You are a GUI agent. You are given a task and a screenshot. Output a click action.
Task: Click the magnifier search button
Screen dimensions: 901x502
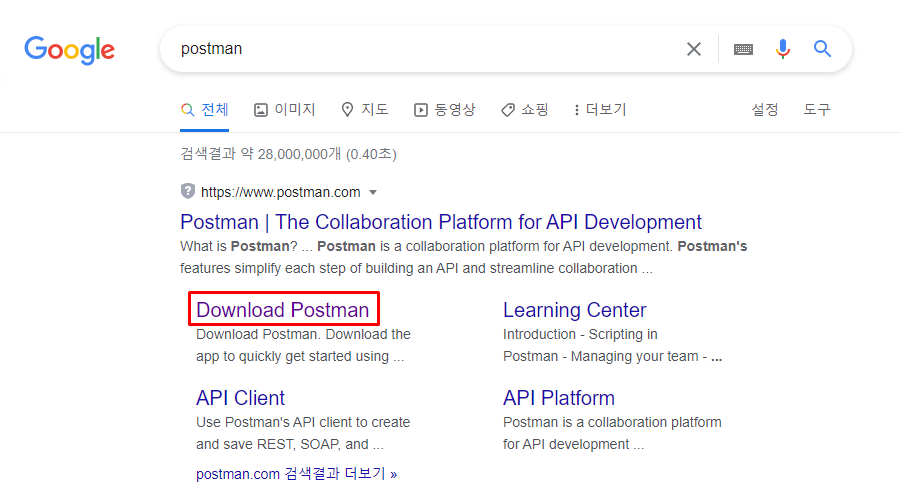822,49
